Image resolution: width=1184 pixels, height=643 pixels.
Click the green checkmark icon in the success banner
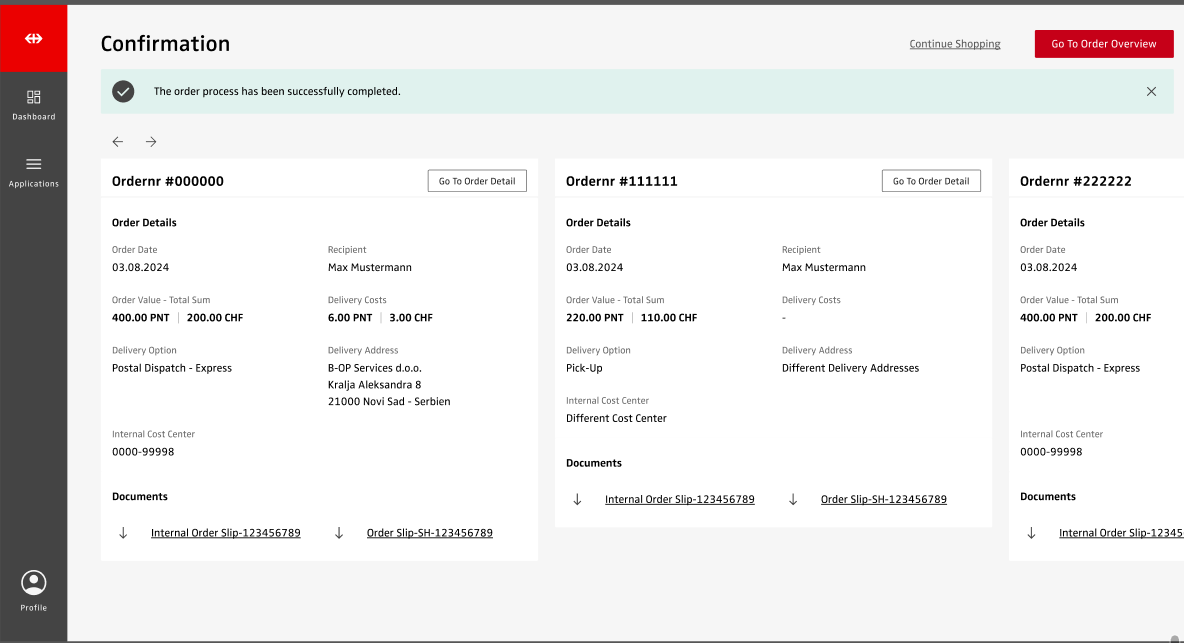click(123, 91)
